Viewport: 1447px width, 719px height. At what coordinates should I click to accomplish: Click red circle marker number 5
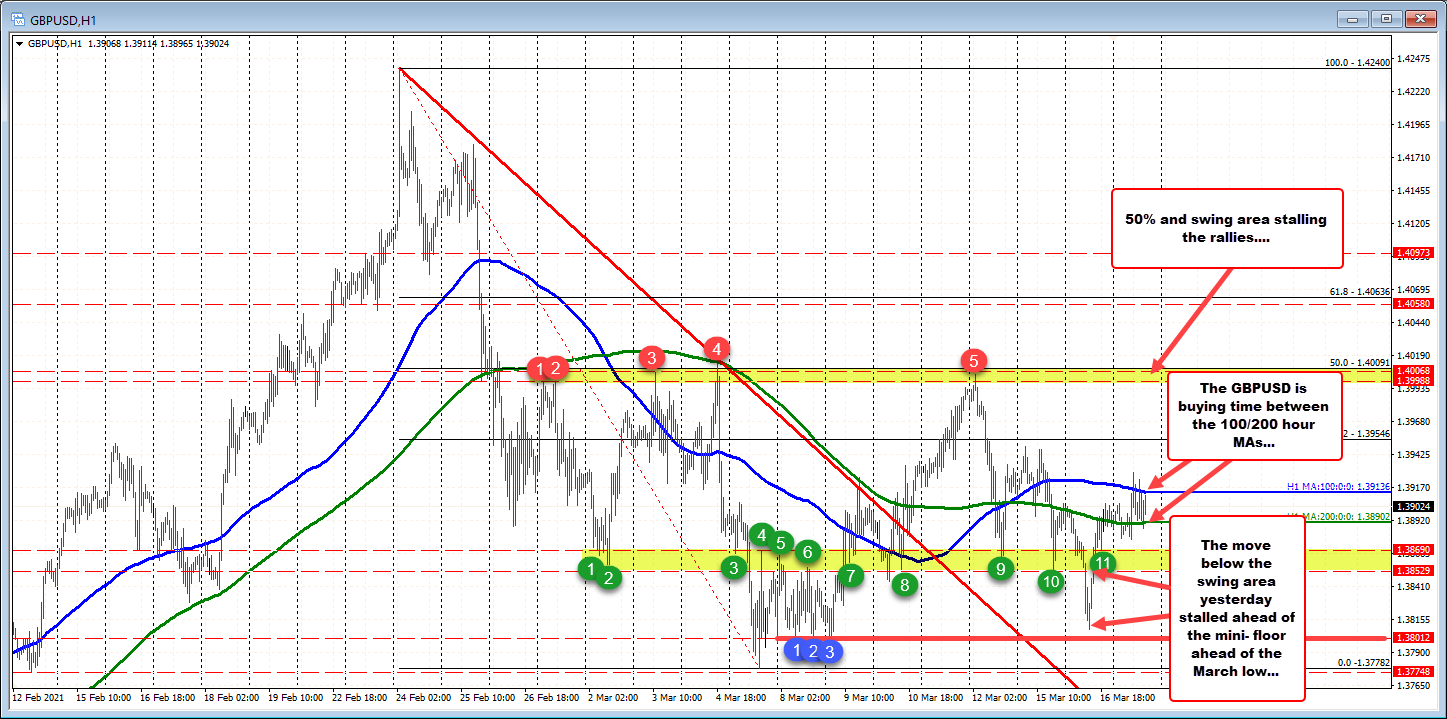tap(973, 360)
